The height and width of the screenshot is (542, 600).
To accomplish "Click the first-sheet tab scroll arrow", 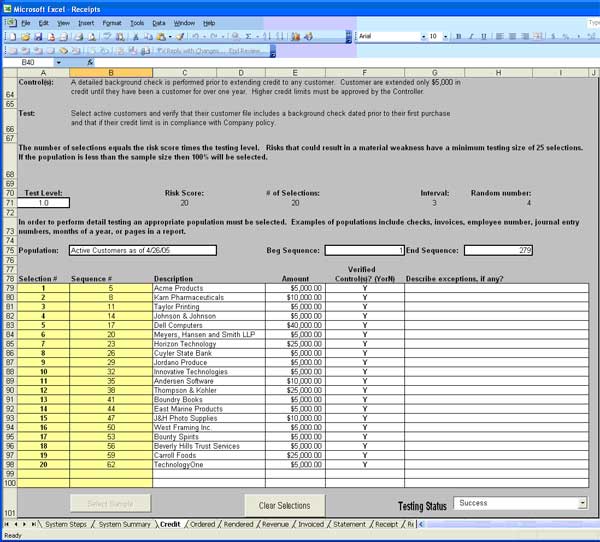I will (7, 524).
